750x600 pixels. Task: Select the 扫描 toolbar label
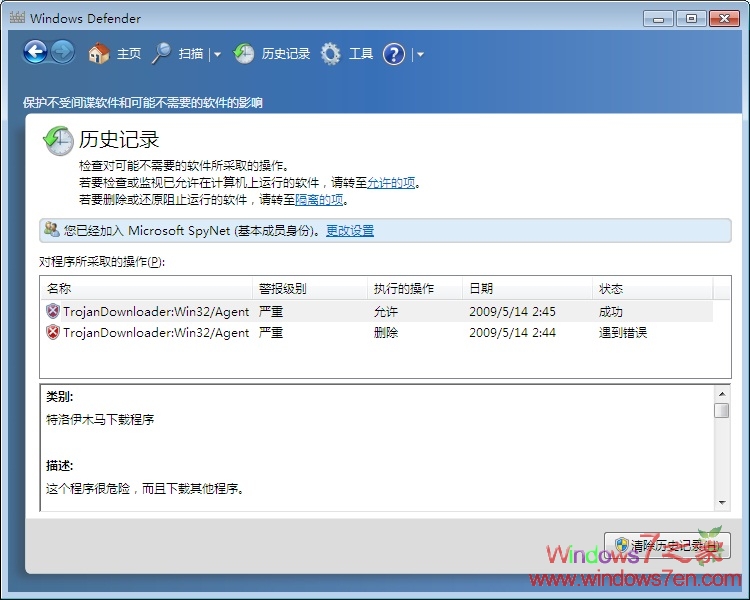(191, 54)
